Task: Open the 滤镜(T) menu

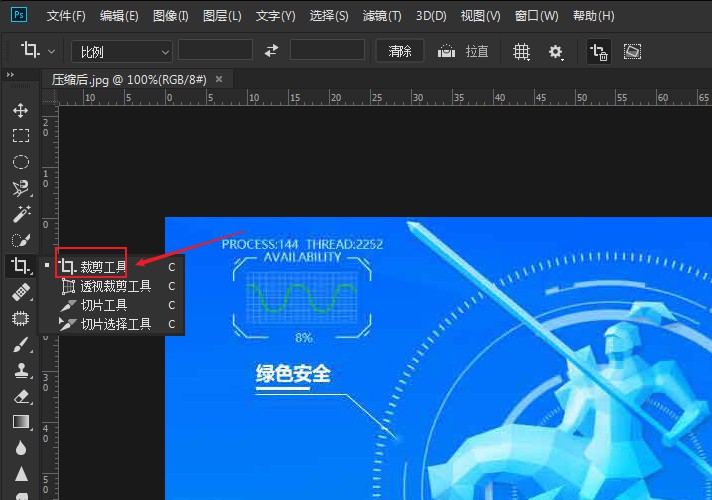Action: coord(382,16)
